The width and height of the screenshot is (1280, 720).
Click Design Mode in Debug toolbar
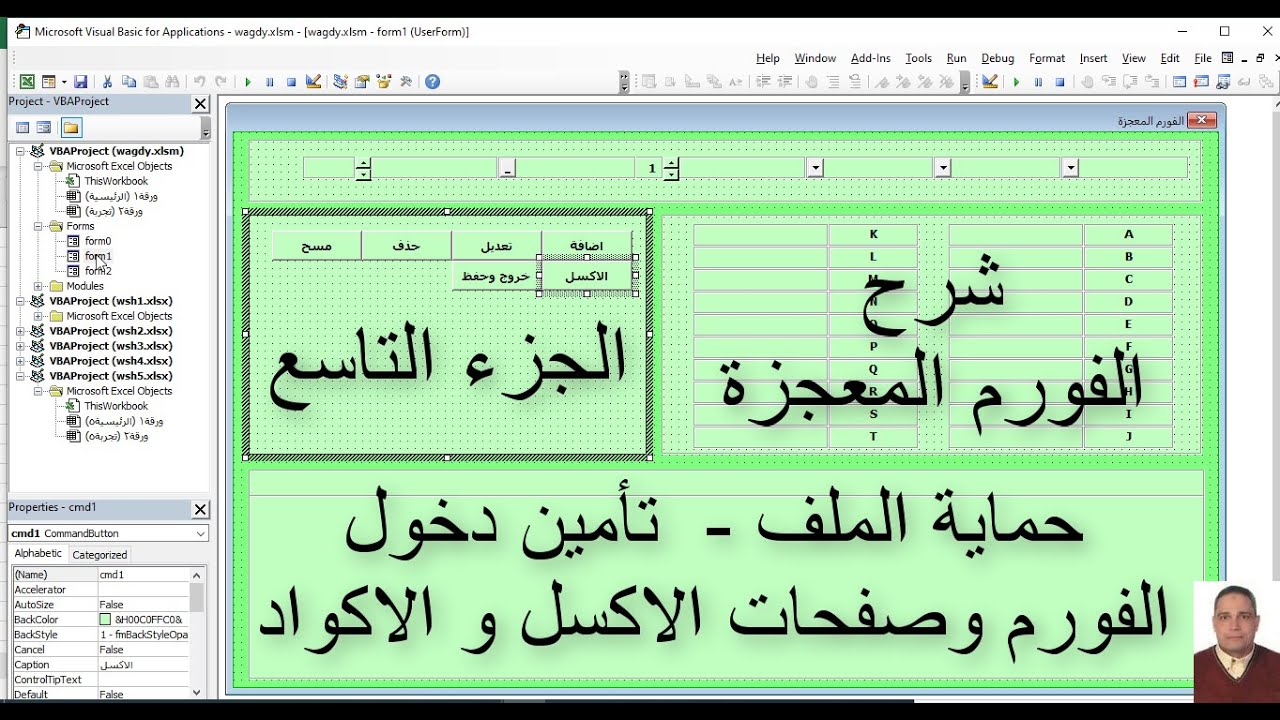tap(990, 82)
